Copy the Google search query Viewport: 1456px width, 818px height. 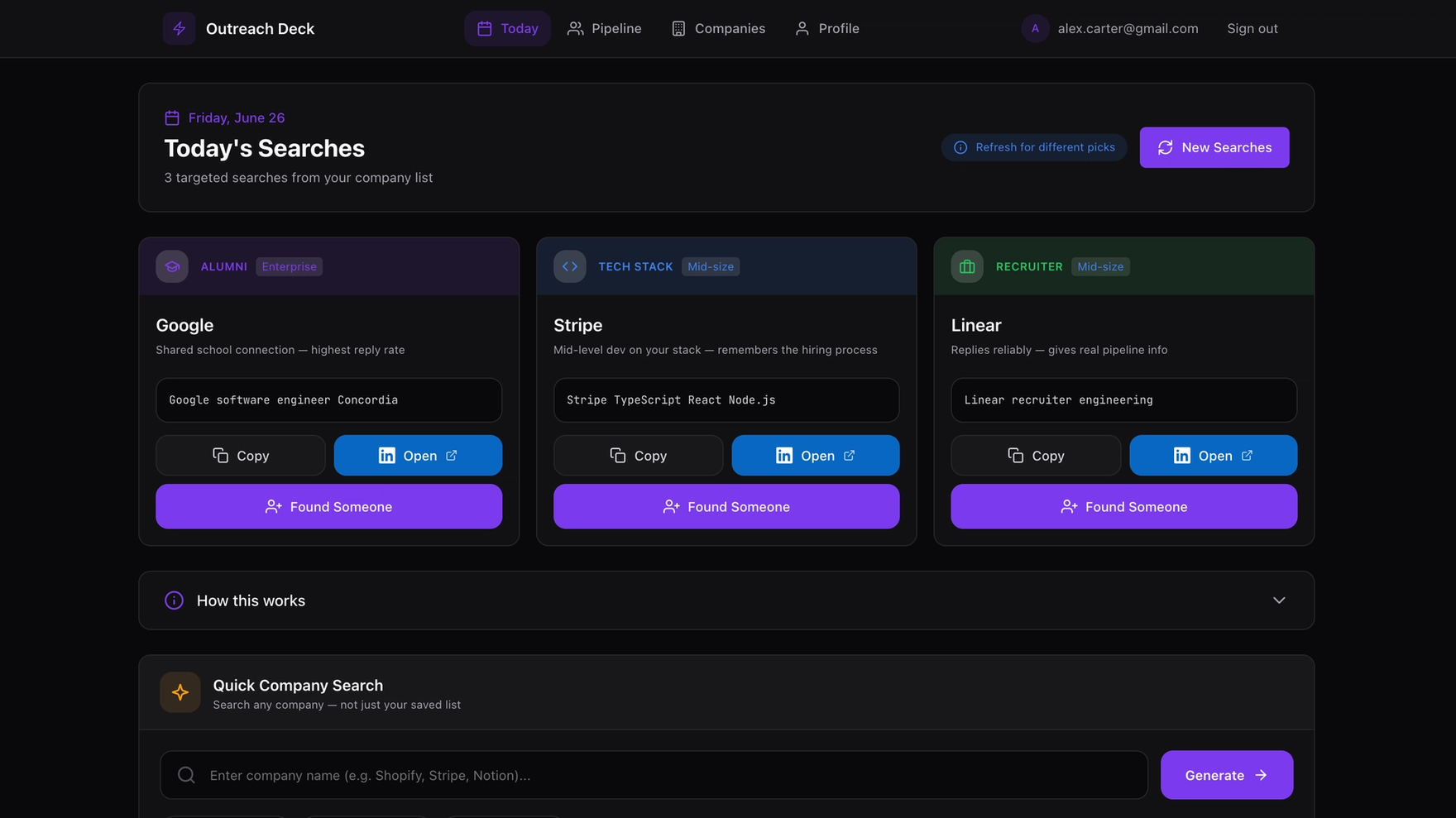(x=240, y=456)
